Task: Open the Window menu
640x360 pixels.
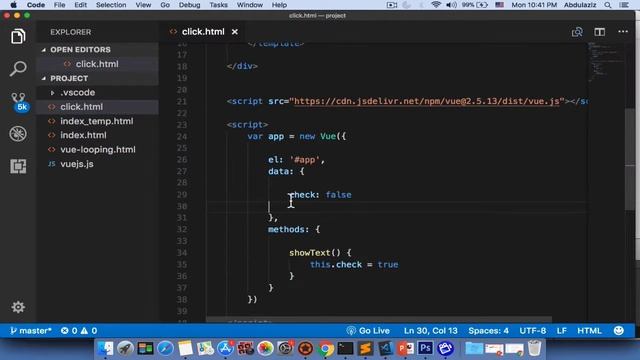Action: click(x=250, y=5)
